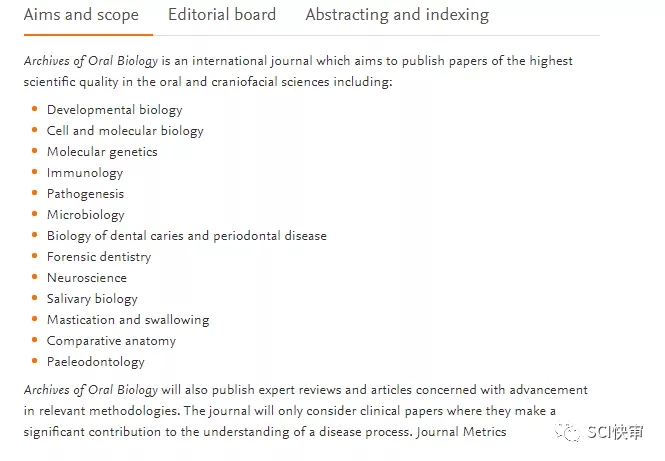Select the Cell and molecular biology entry
The height and width of the screenshot is (461, 665).
125,131
